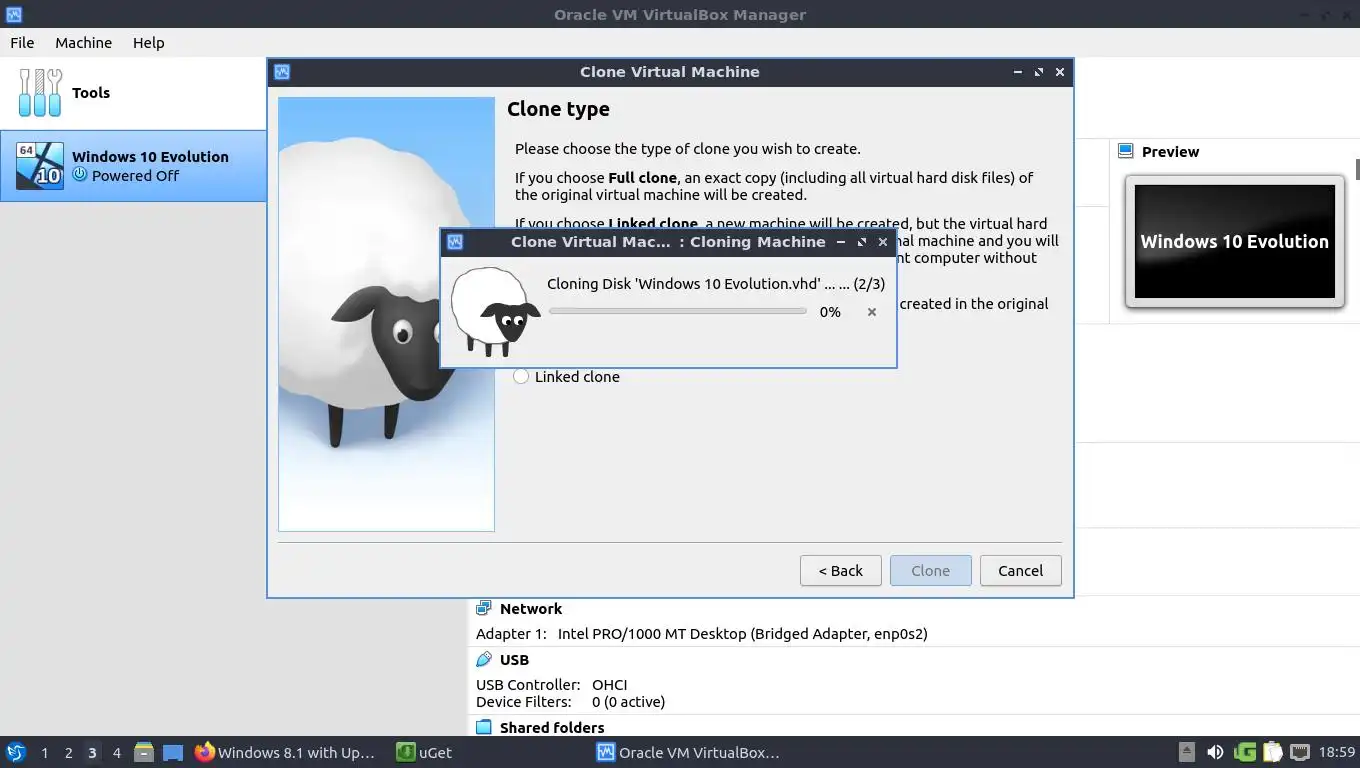Viewport: 1360px width, 768px height.
Task: Switch to workspace 2
Action: tap(68, 752)
